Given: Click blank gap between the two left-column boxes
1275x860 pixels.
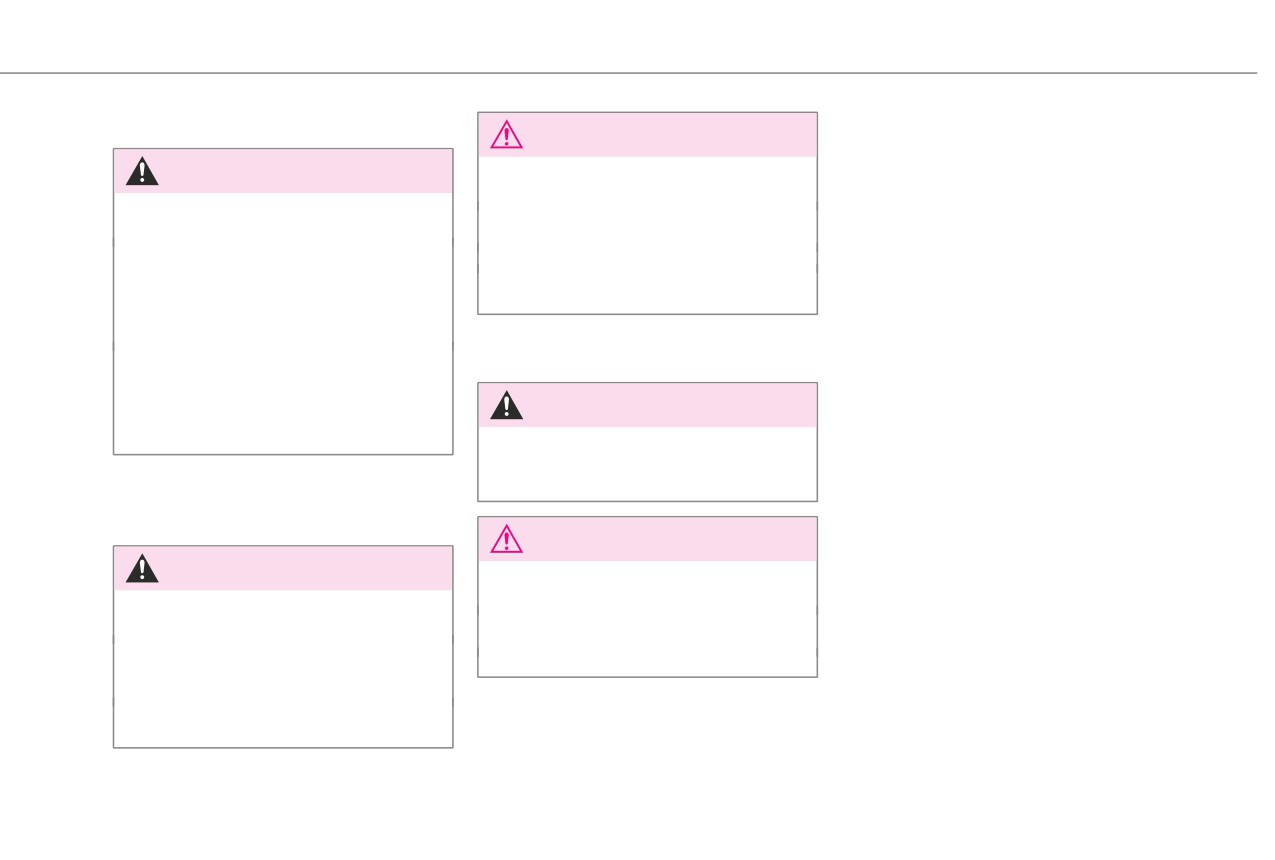Looking at the screenshot, I should (283, 500).
